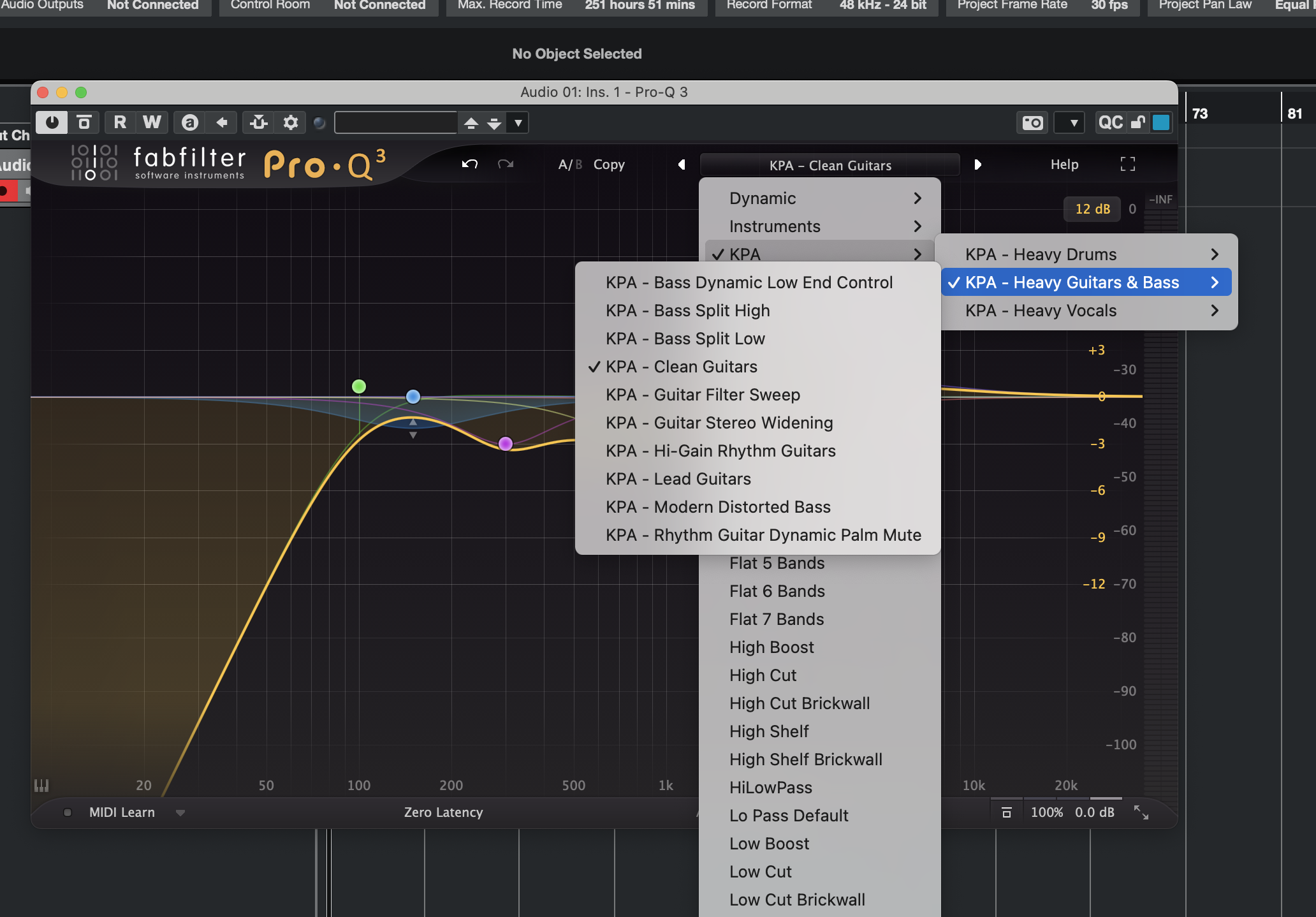The height and width of the screenshot is (917, 1316).
Task: Toggle MIDI Learn at the bottom
Action: click(121, 812)
